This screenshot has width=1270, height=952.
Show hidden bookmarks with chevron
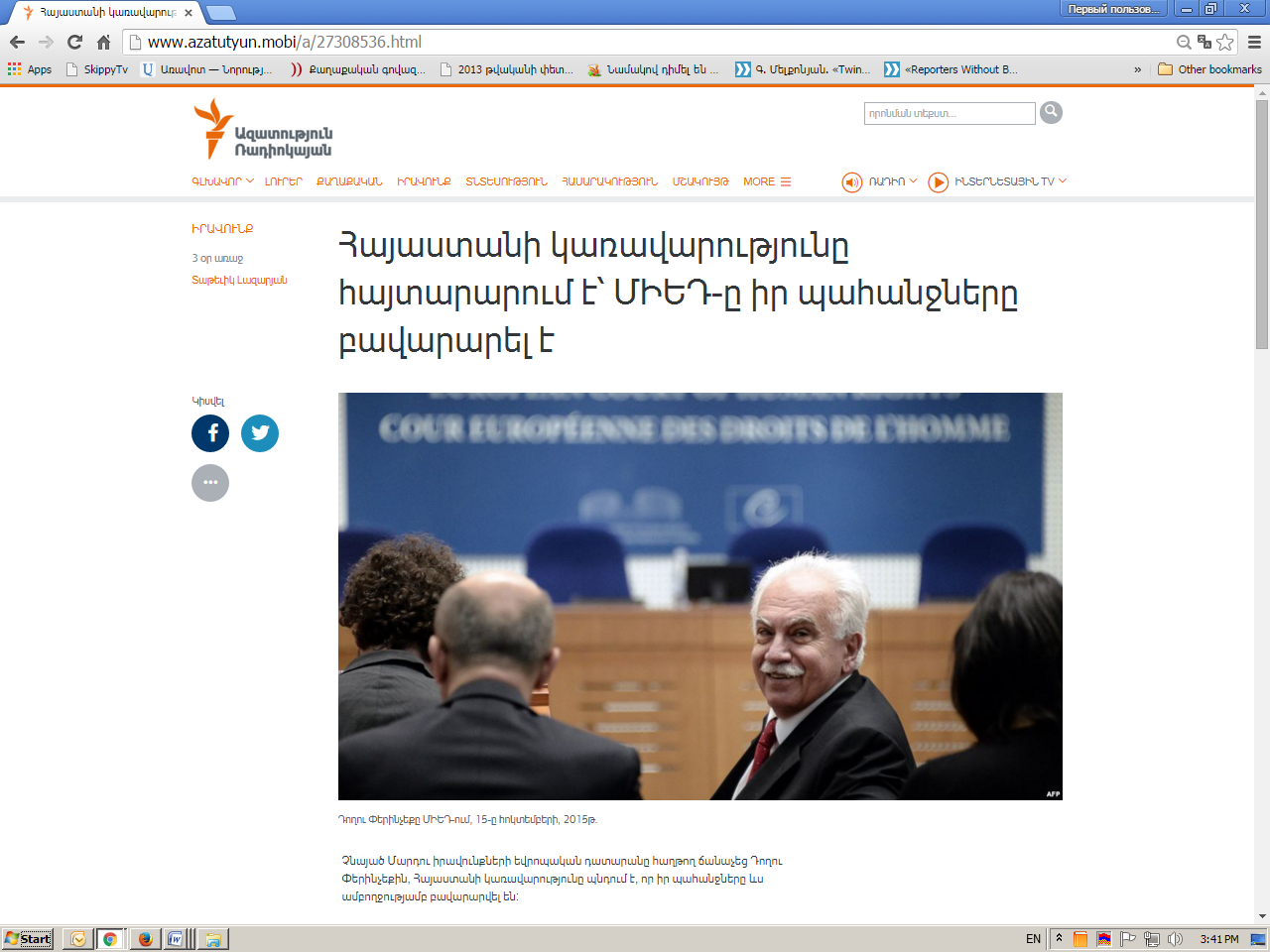coord(1137,69)
